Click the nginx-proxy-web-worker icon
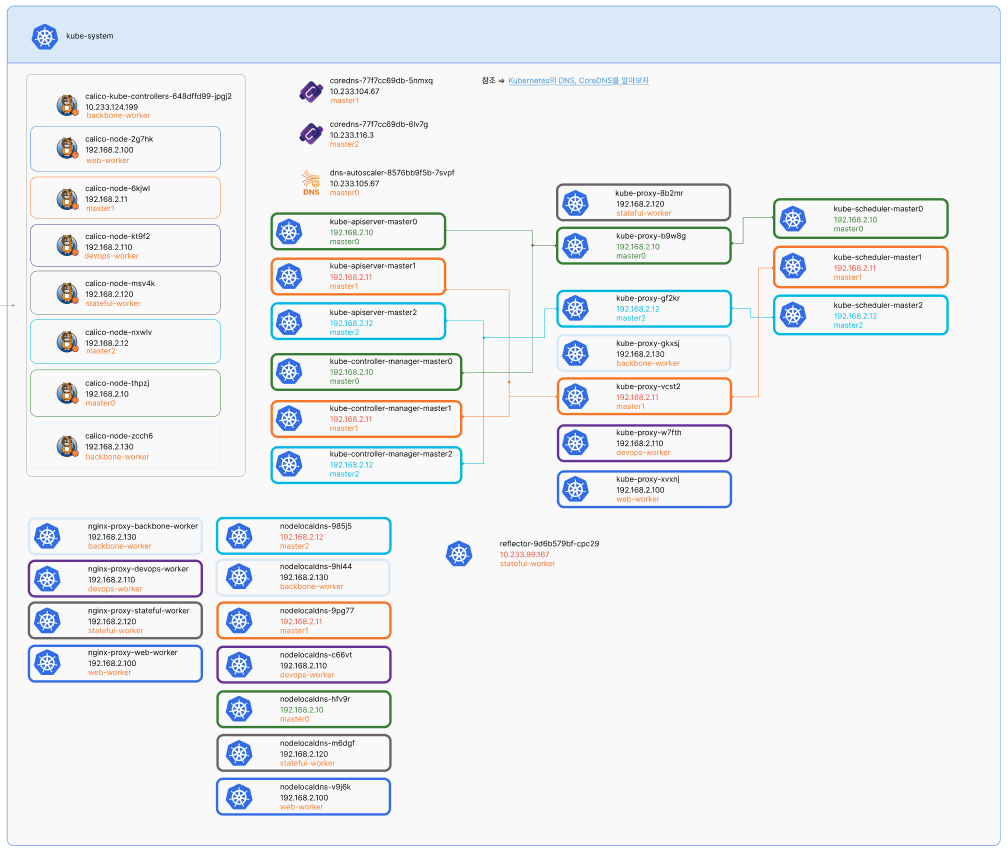 [48, 663]
